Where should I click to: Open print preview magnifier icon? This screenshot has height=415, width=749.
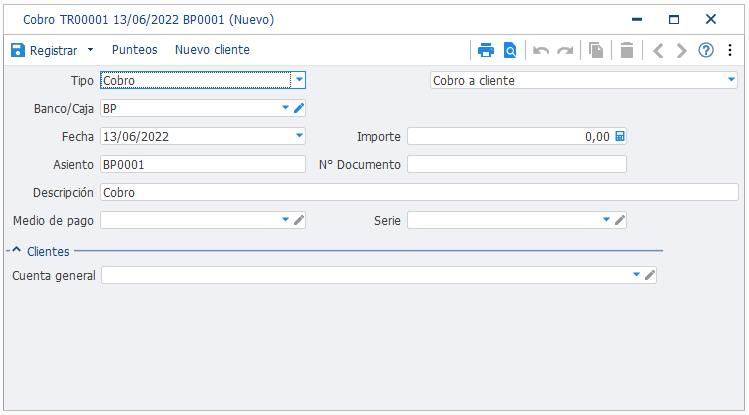510,50
